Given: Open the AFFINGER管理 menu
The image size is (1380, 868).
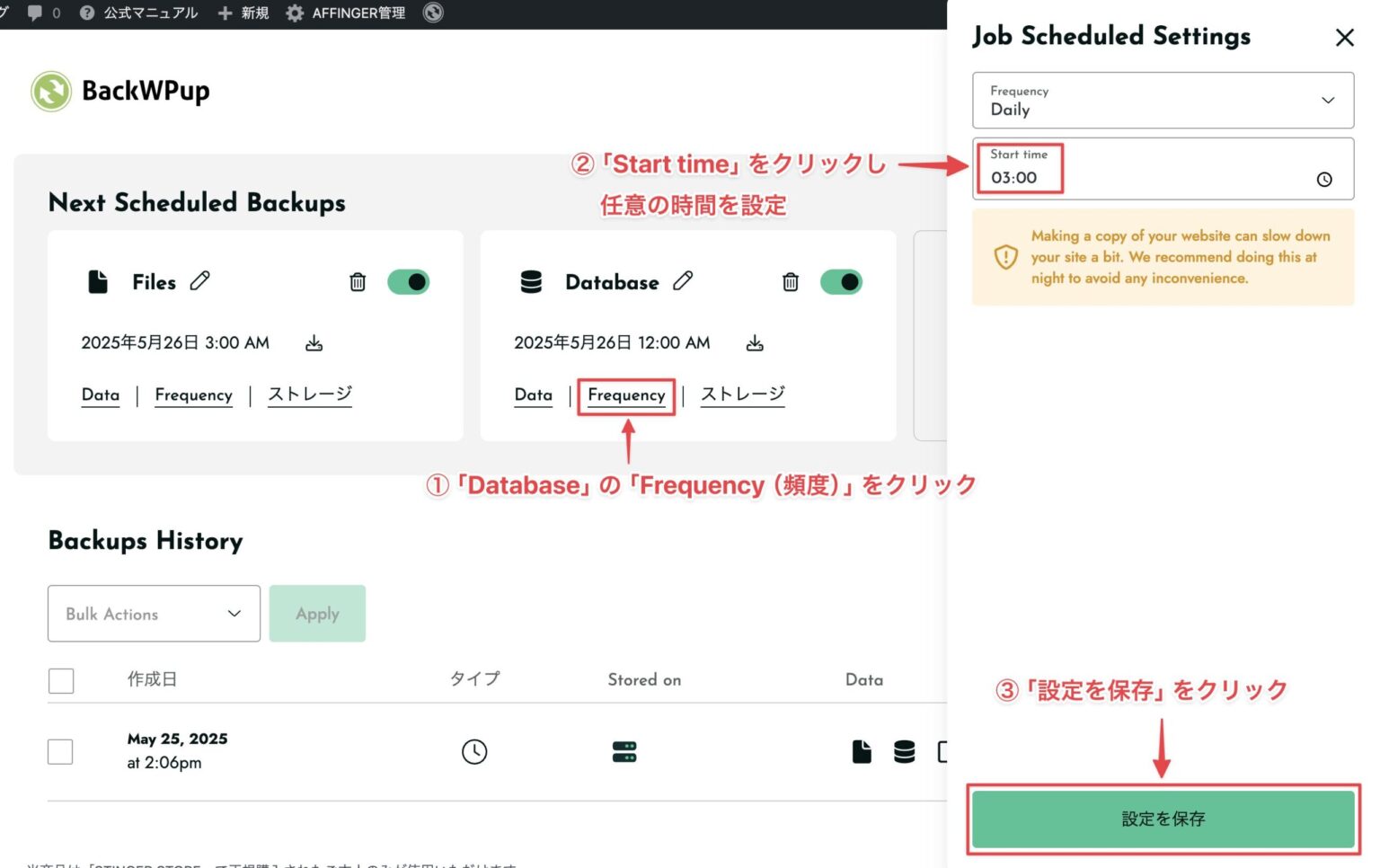Looking at the screenshot, I should [x=345, y=13].
